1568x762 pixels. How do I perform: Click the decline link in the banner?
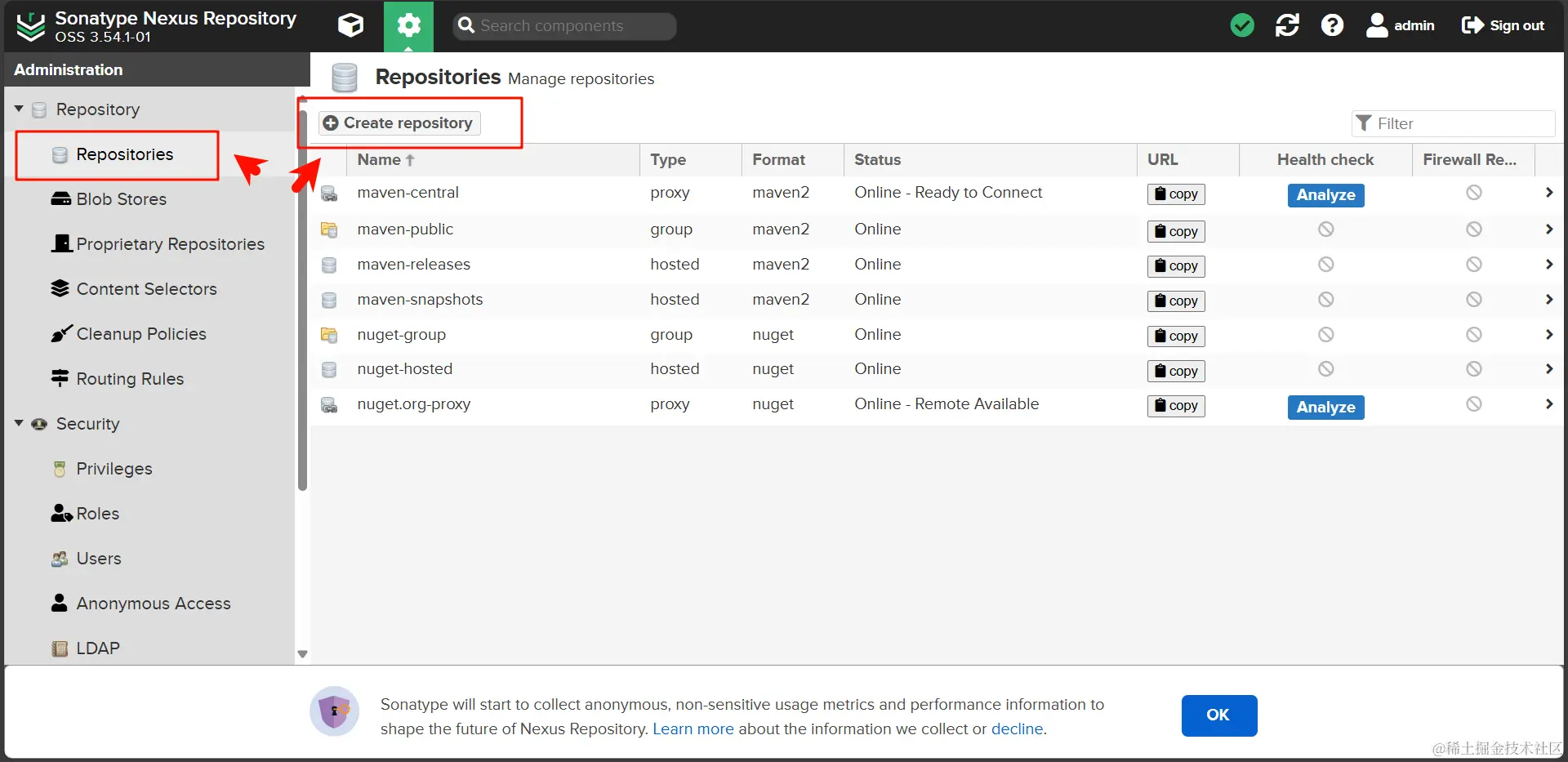point(1017,729)
